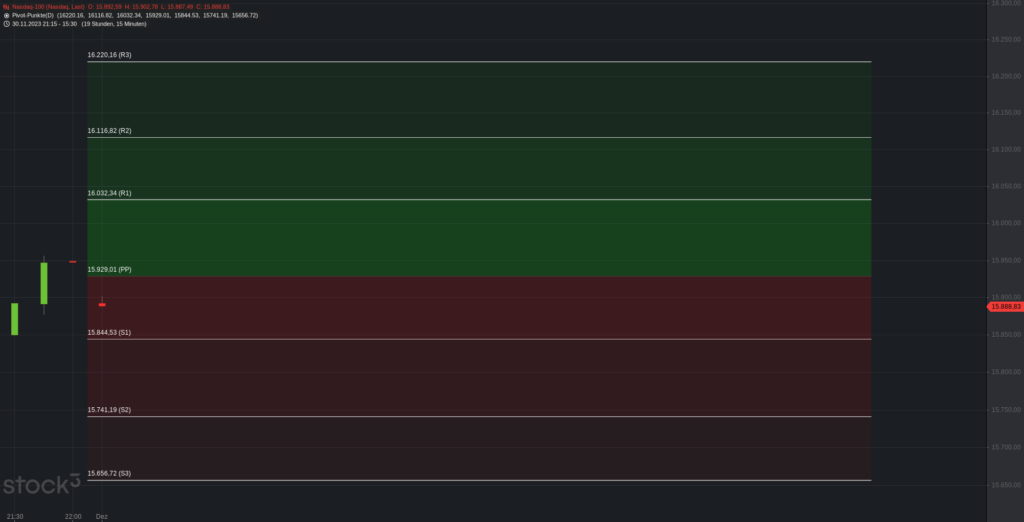Click the 16.032,34 (R1) resistance label
The image size is (1024, 522).
tap(109, 193)
